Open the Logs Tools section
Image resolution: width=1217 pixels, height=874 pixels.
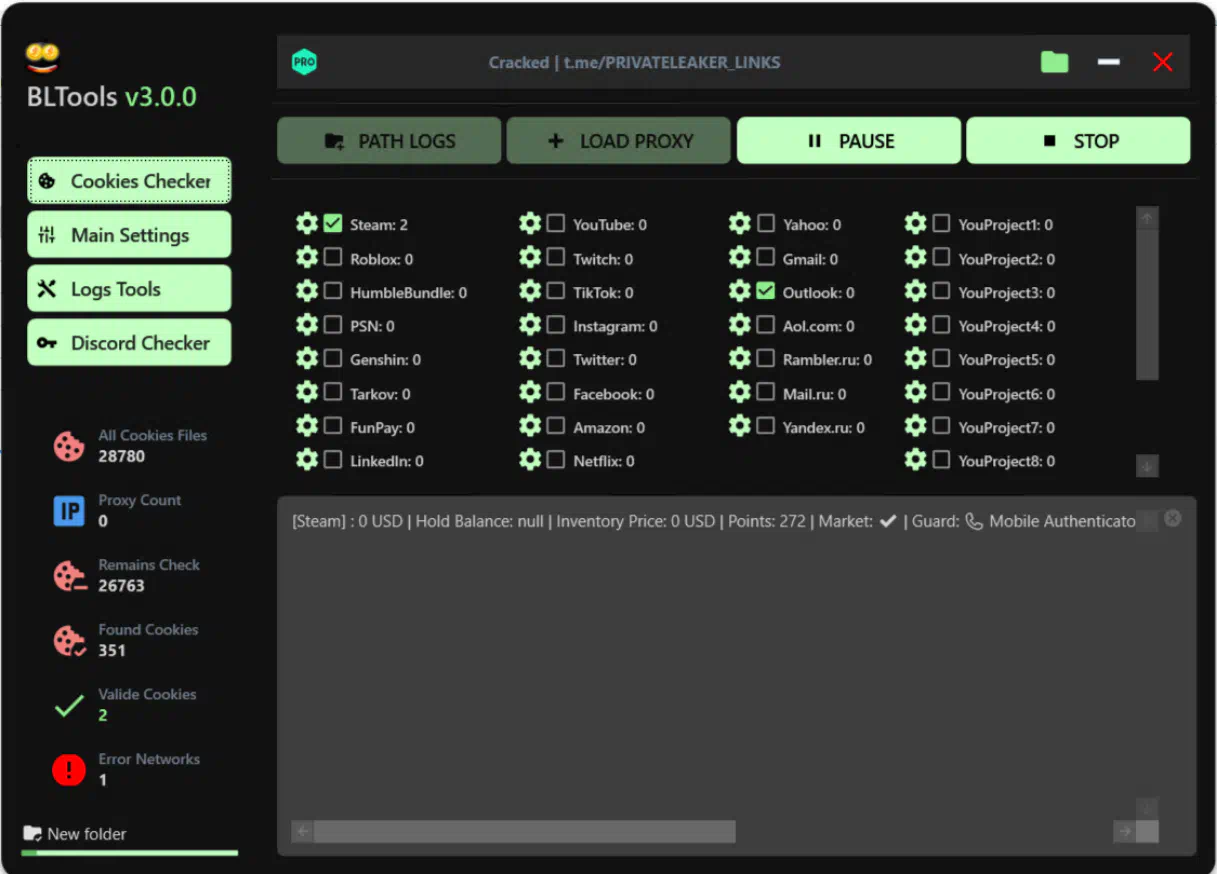129,289
